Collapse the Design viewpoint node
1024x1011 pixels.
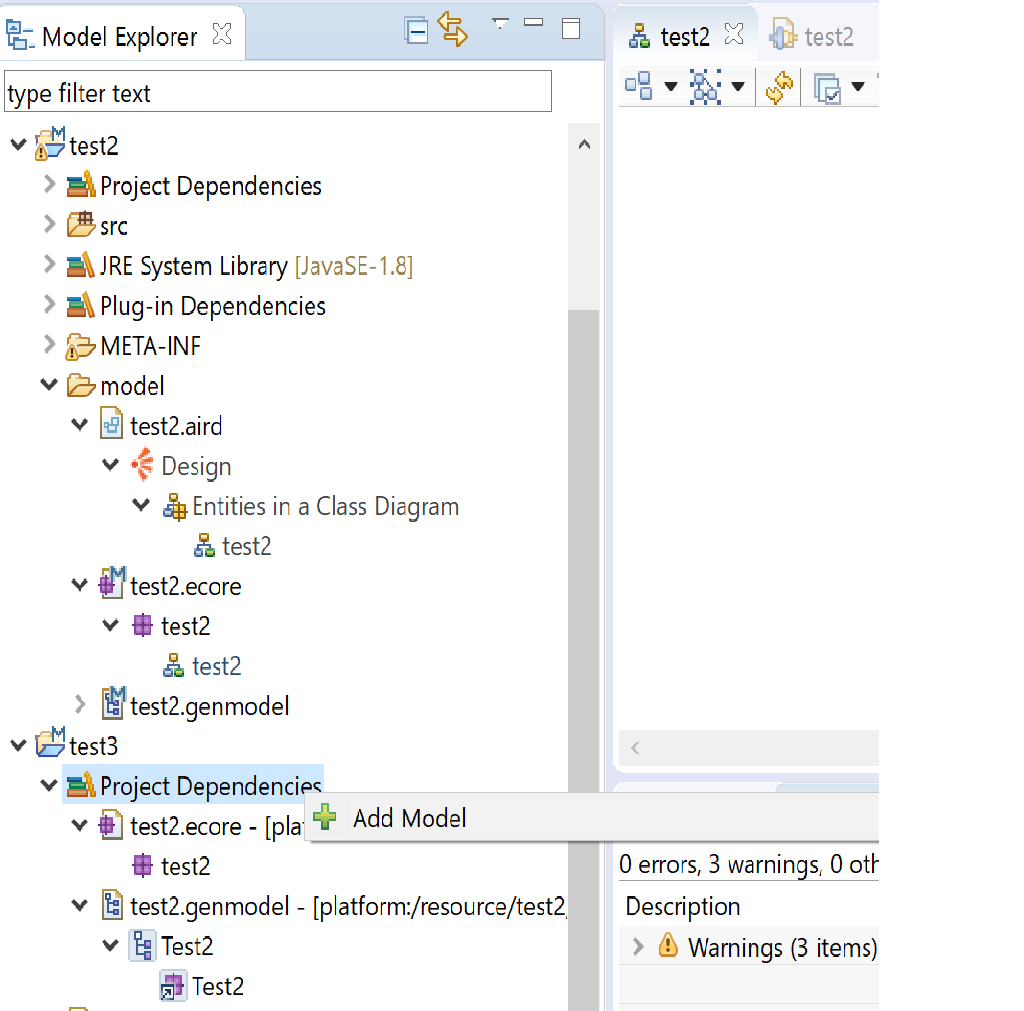[x=111, y=464]
